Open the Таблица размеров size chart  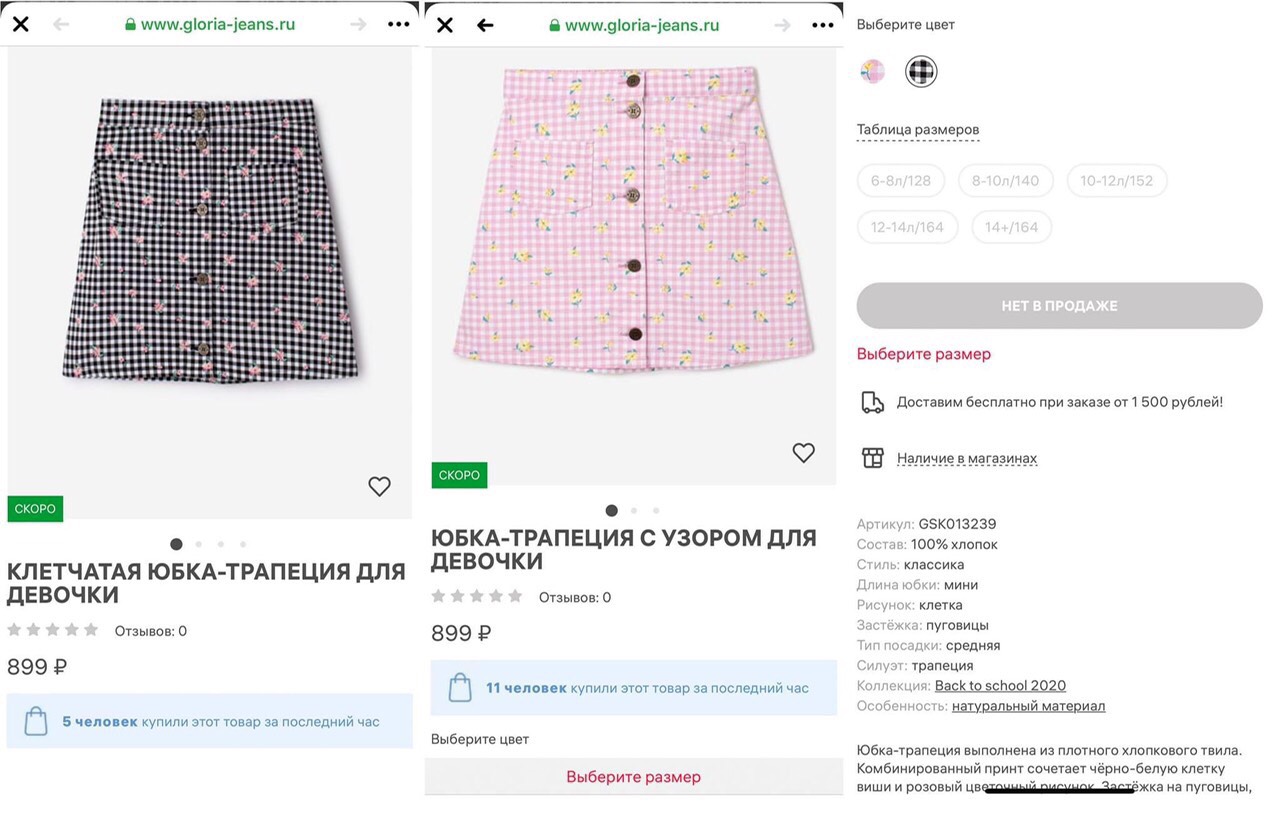(918, 130)
